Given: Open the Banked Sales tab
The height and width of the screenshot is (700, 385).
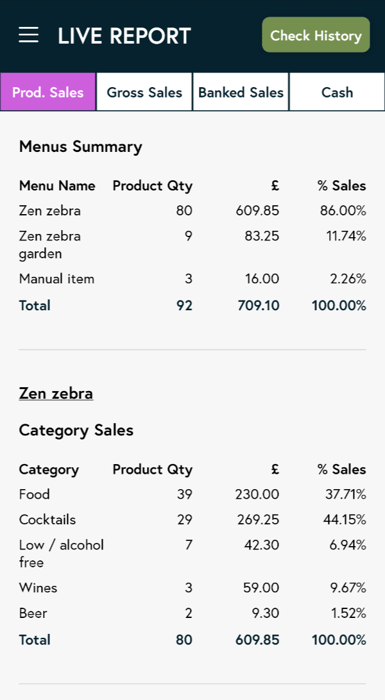Looking at the screenshot, I should point(241,92).
